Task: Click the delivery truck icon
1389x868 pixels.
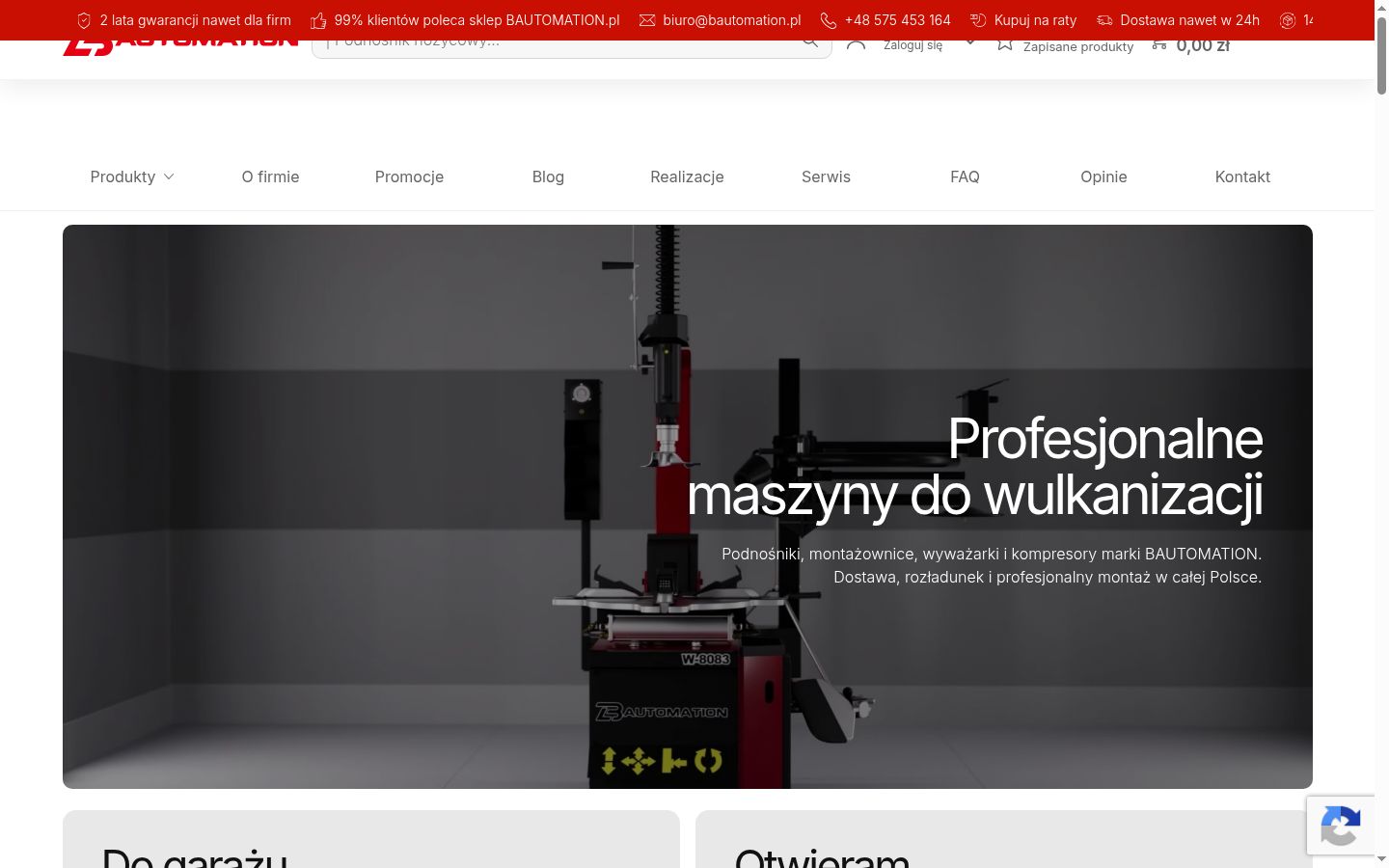Action: click(x=1104, y=20)
